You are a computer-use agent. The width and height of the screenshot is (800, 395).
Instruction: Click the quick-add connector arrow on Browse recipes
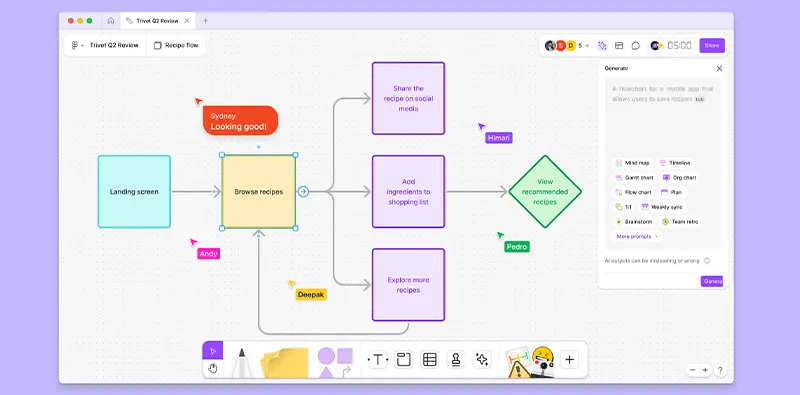pyautogui.click(x=303, y=192)
